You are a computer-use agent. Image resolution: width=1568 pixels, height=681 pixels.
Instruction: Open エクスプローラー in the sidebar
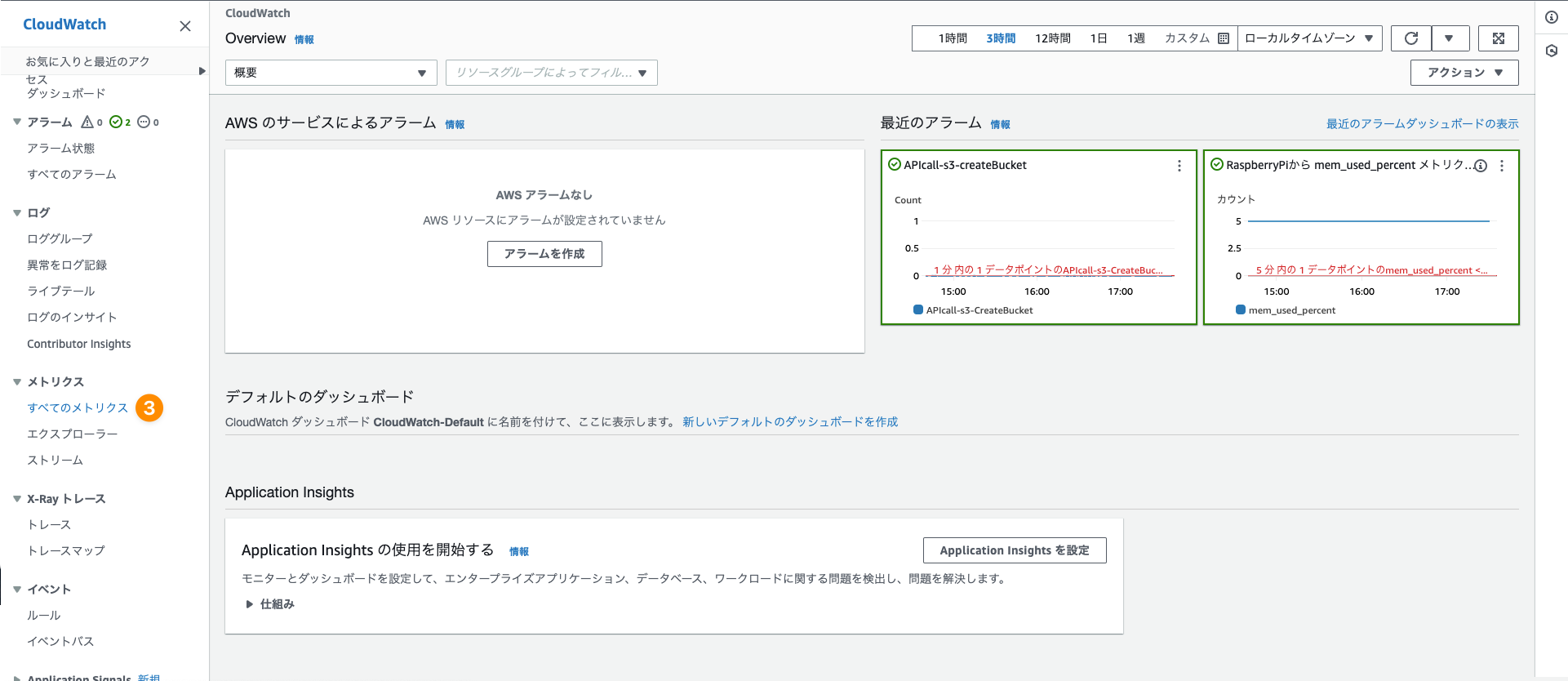click(x=72, y=434)
